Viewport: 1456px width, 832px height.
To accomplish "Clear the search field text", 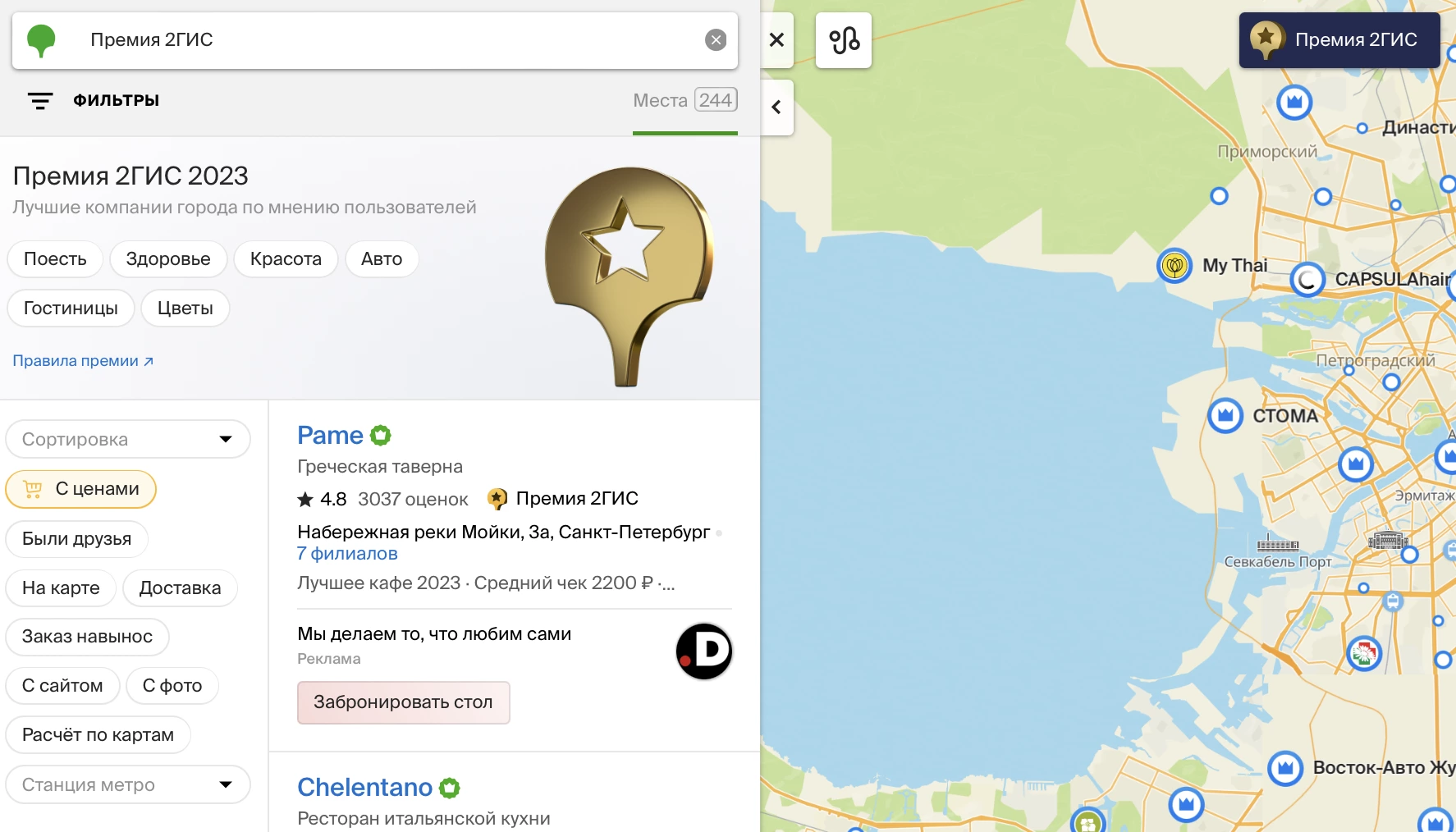I will pos(716,40).
